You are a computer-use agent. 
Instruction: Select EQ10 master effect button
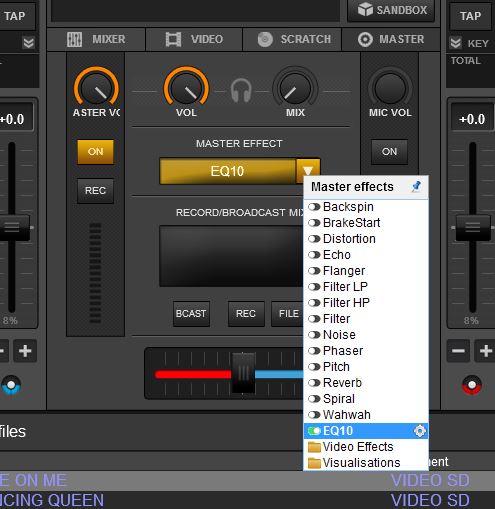click(227, 171)
